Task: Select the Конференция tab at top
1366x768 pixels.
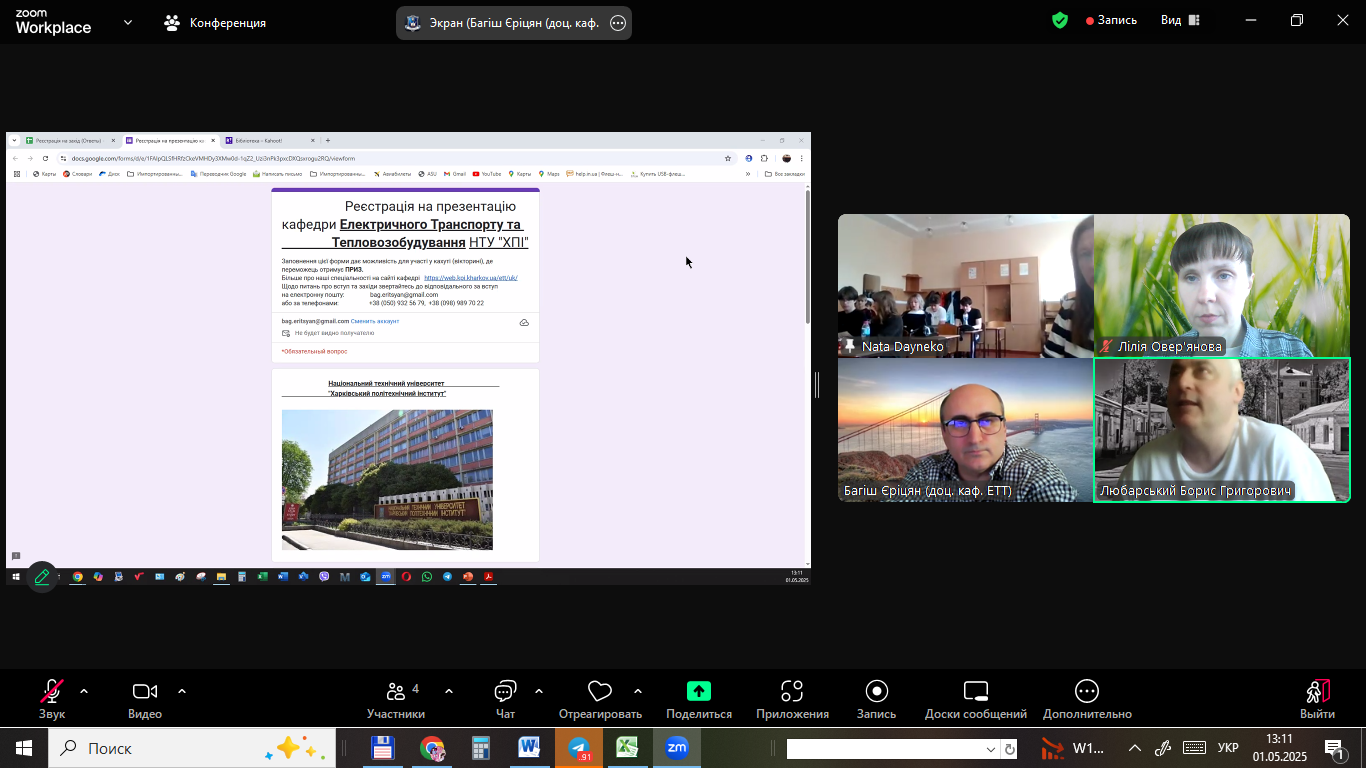Action: coord(215,22)
